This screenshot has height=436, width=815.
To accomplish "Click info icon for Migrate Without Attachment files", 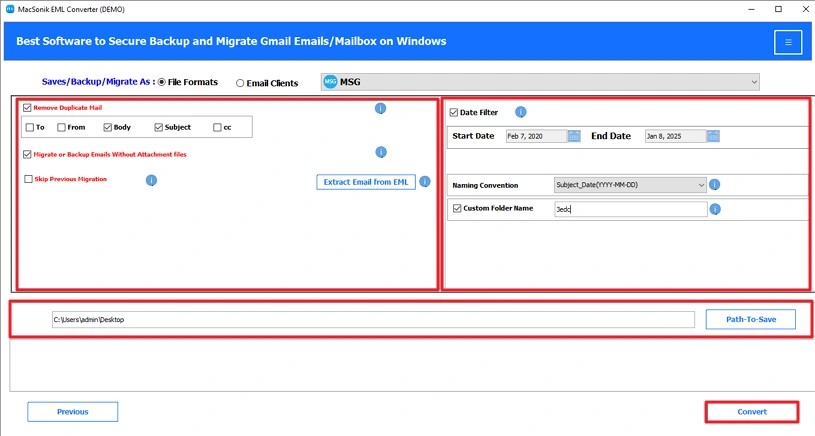I will click(x=381, y=152).
